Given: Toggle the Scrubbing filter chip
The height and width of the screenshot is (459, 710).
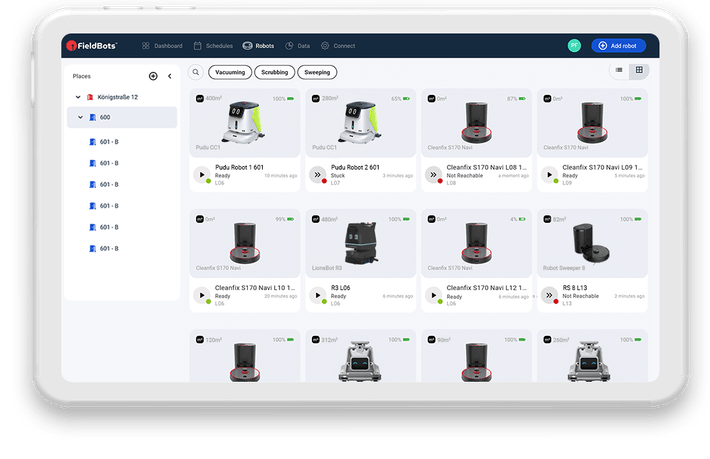Looking at the screenshot, I should click(274, 73).
